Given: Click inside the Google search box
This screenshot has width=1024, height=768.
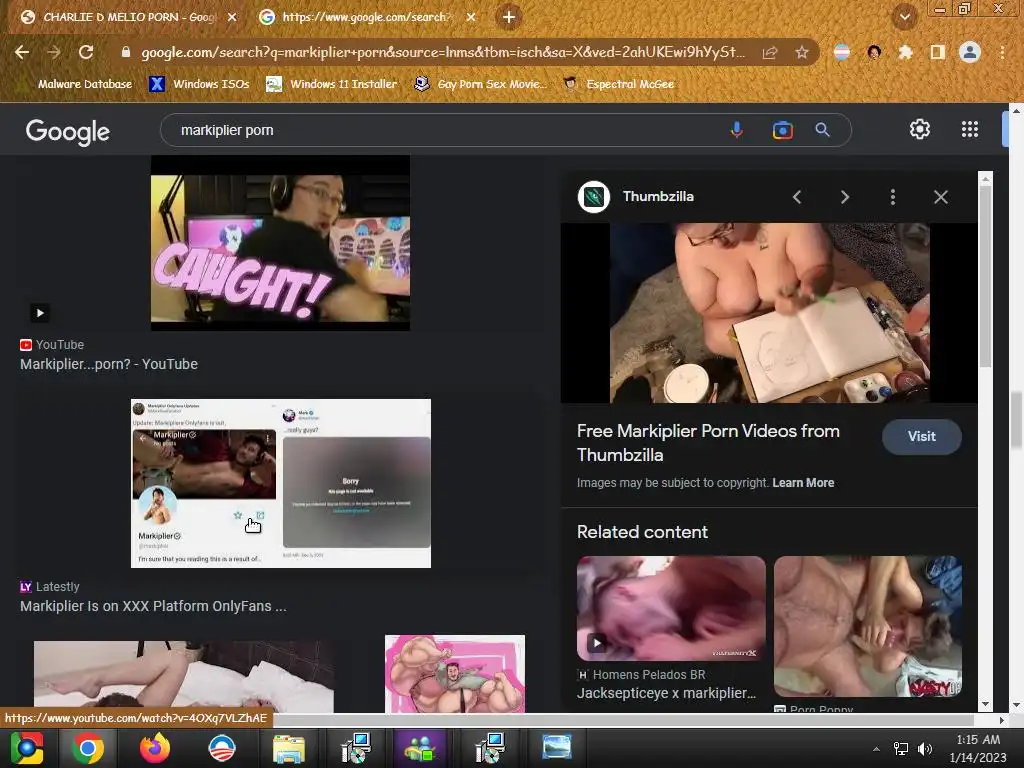Looking at the screenshot, I should [x=444, y=130].
